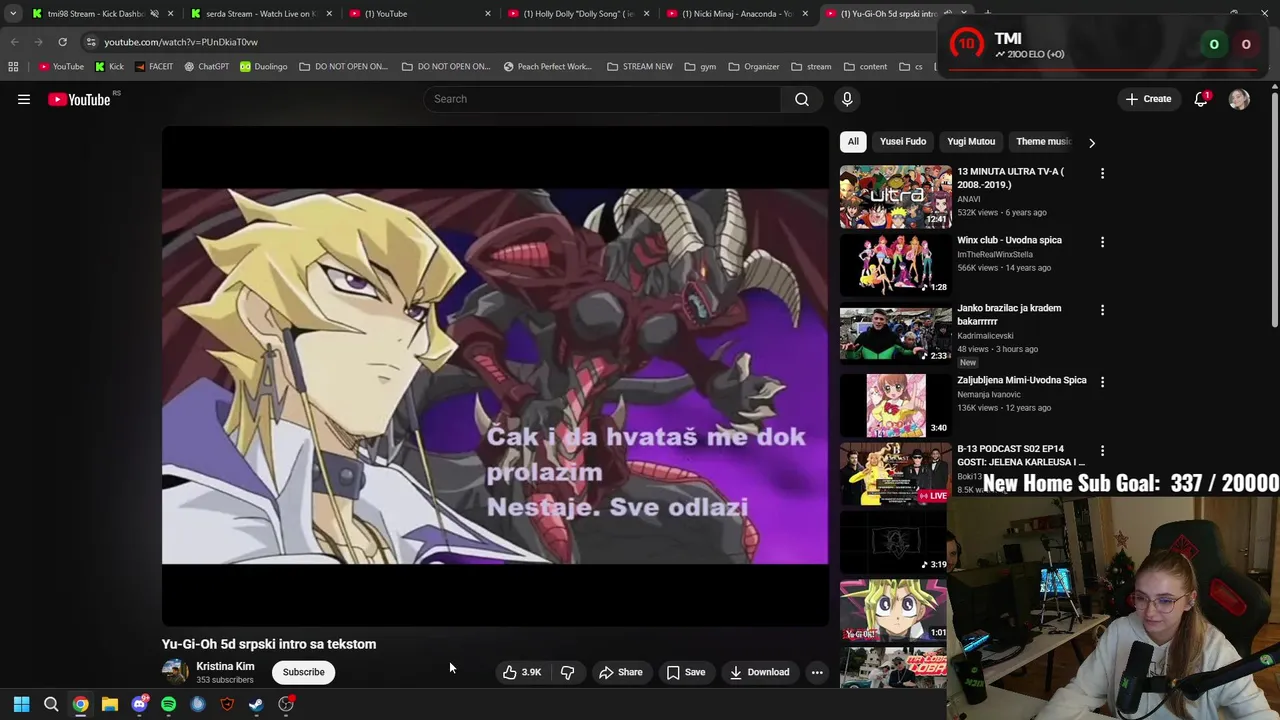Start voice search with the microphone icon
Screen dimensions: 1280x720
pyautogui.click(x=847, y=99)
